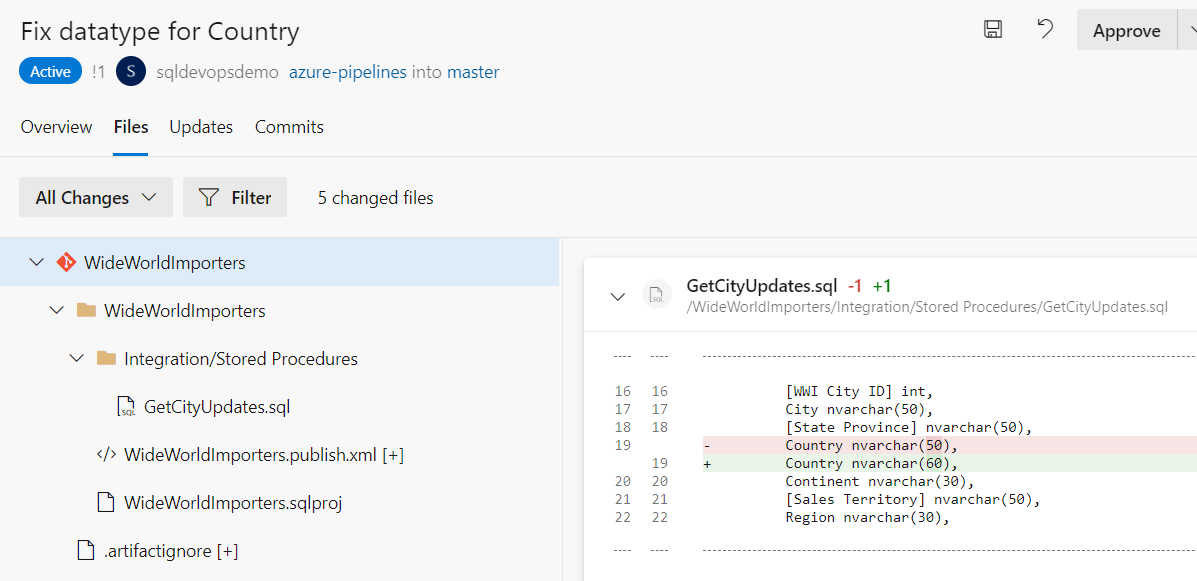
Task: Open the master branch link
Action: click(x=473, y=73)
